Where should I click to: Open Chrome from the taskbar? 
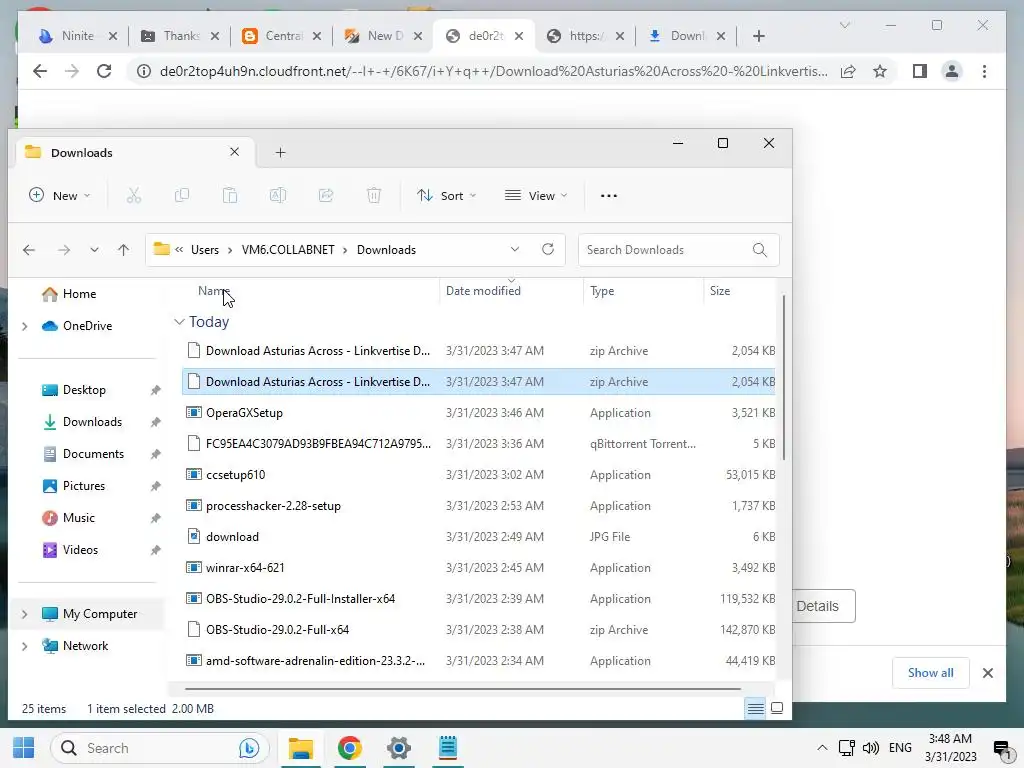pyautogui.click(x=349, y=748)
